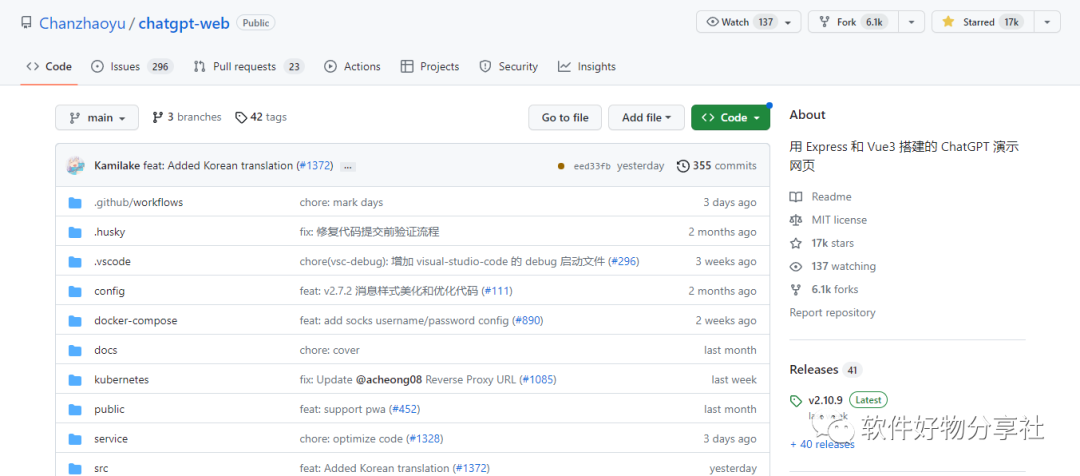
Task: Open issue #890 link in docker-compose row
Action: [528, 321]
